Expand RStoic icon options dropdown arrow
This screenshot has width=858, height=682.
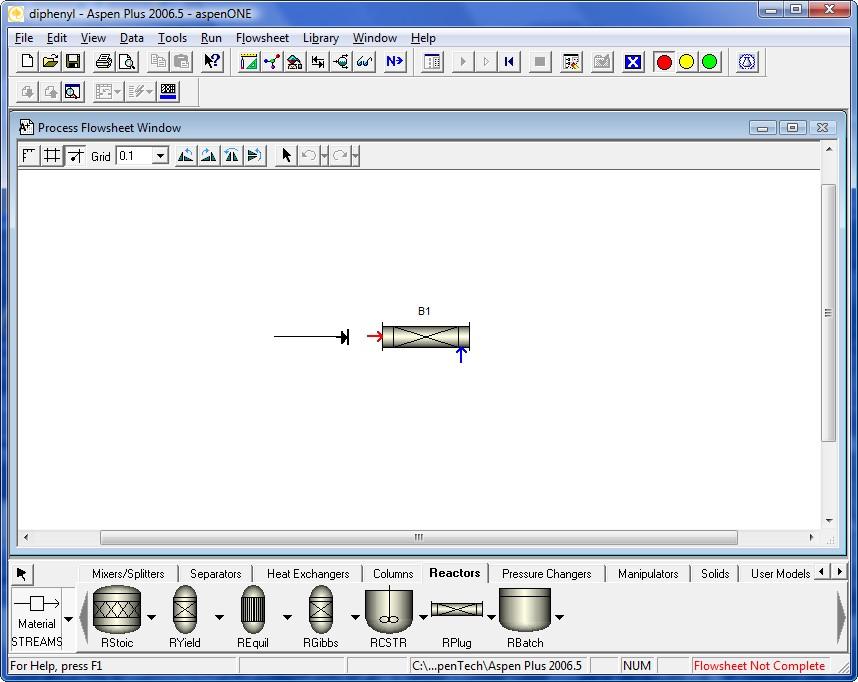coord(151,617)
